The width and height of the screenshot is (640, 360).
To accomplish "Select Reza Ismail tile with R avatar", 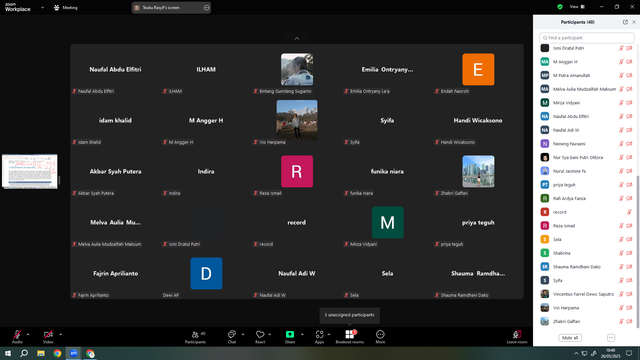I will [297, 171].
